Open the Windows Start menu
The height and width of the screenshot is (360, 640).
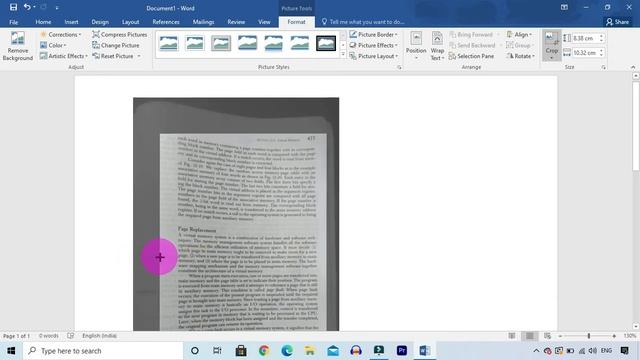(11, 351)
